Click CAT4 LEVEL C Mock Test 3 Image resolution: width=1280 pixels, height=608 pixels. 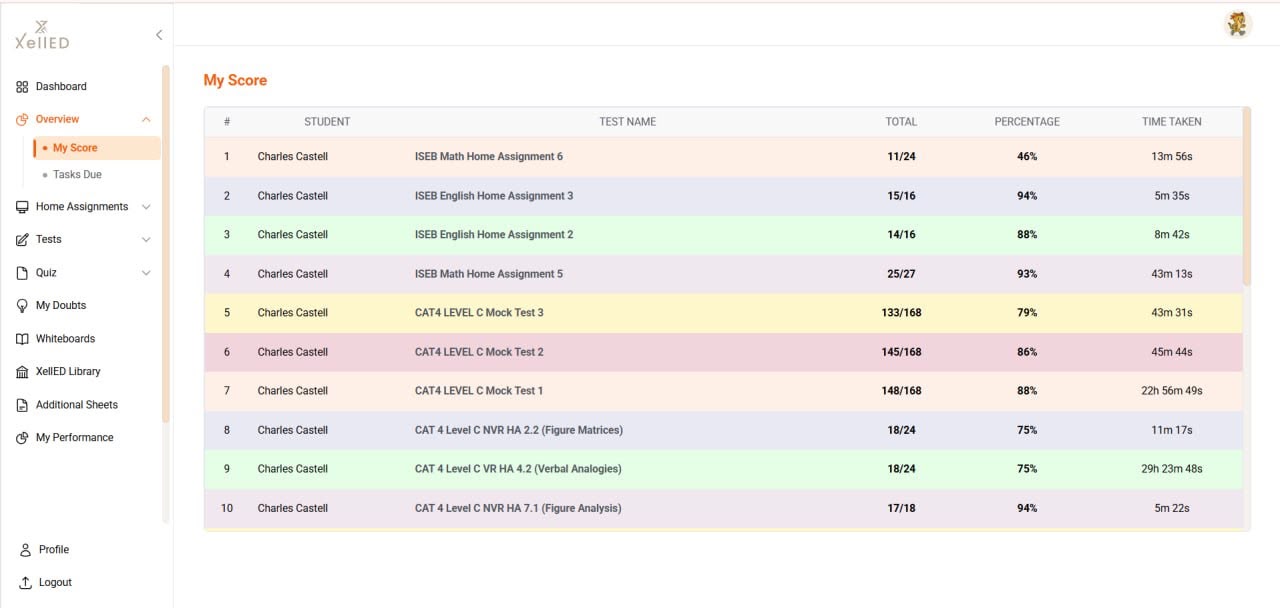pyautogui.click(x=479, y=313)
